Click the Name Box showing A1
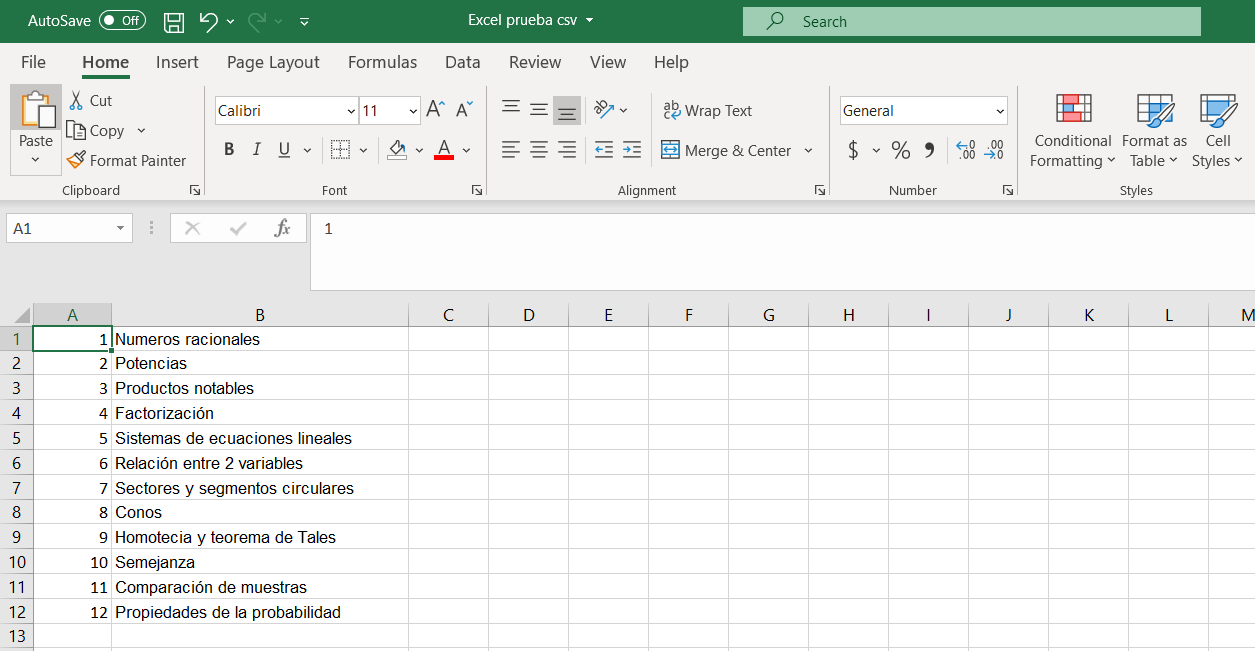This screenshot has width=1255, height=651. coord(70,228)
